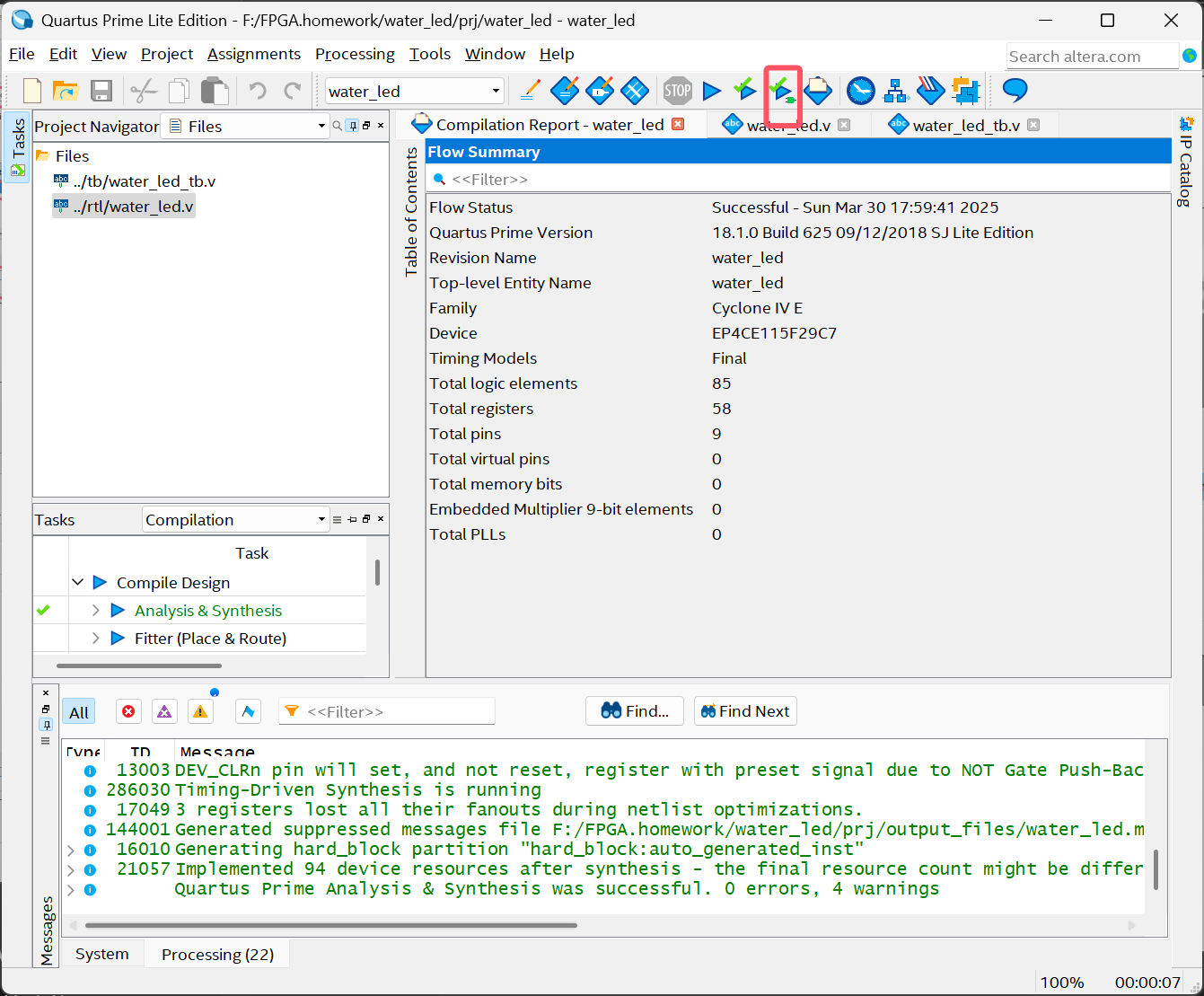Click the Find Next button

click(x=745, y=711)
